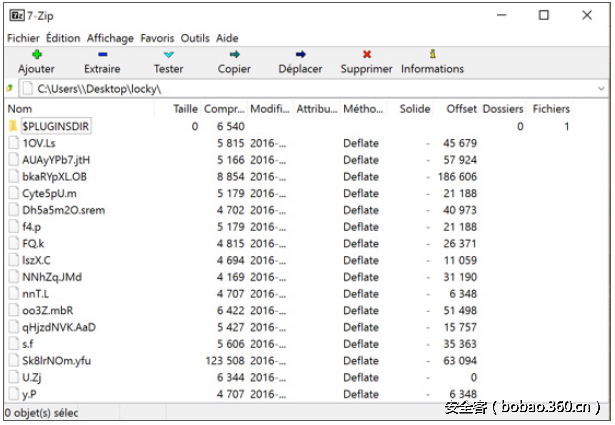Click the red Supprimer X icon
This screenshot has height=425, width=615.
coord(366,55)
